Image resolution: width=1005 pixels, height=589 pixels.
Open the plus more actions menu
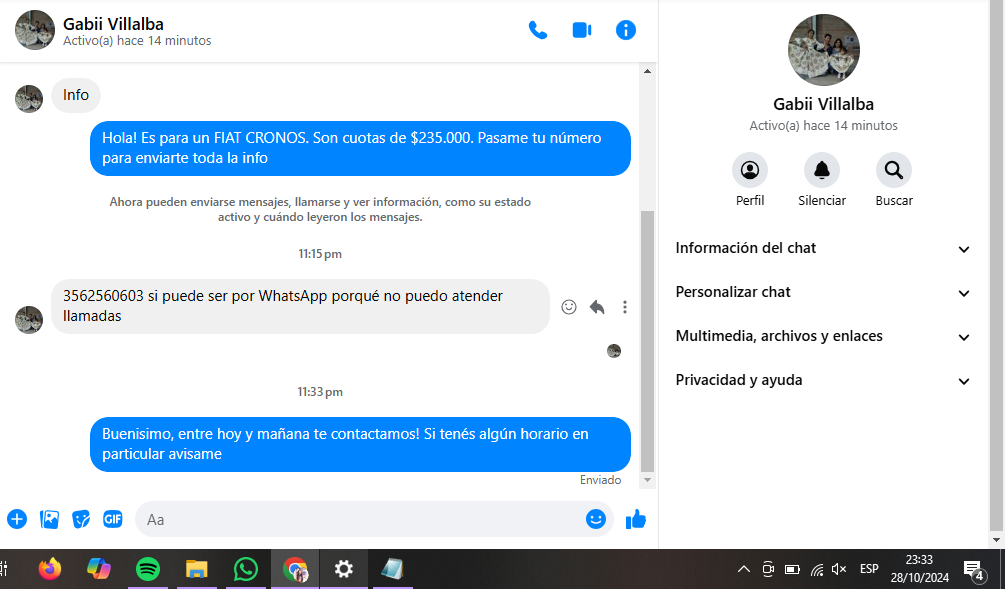[17, 519]
